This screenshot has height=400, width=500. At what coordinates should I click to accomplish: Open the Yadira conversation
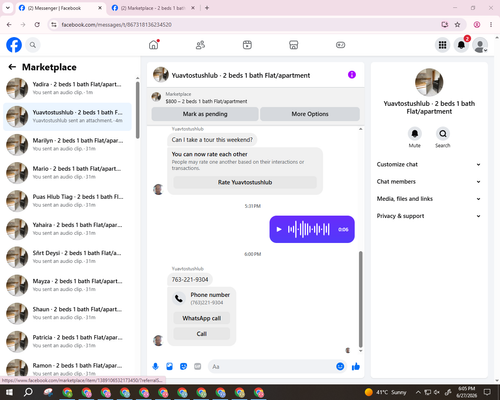click(x=67, y=88)
